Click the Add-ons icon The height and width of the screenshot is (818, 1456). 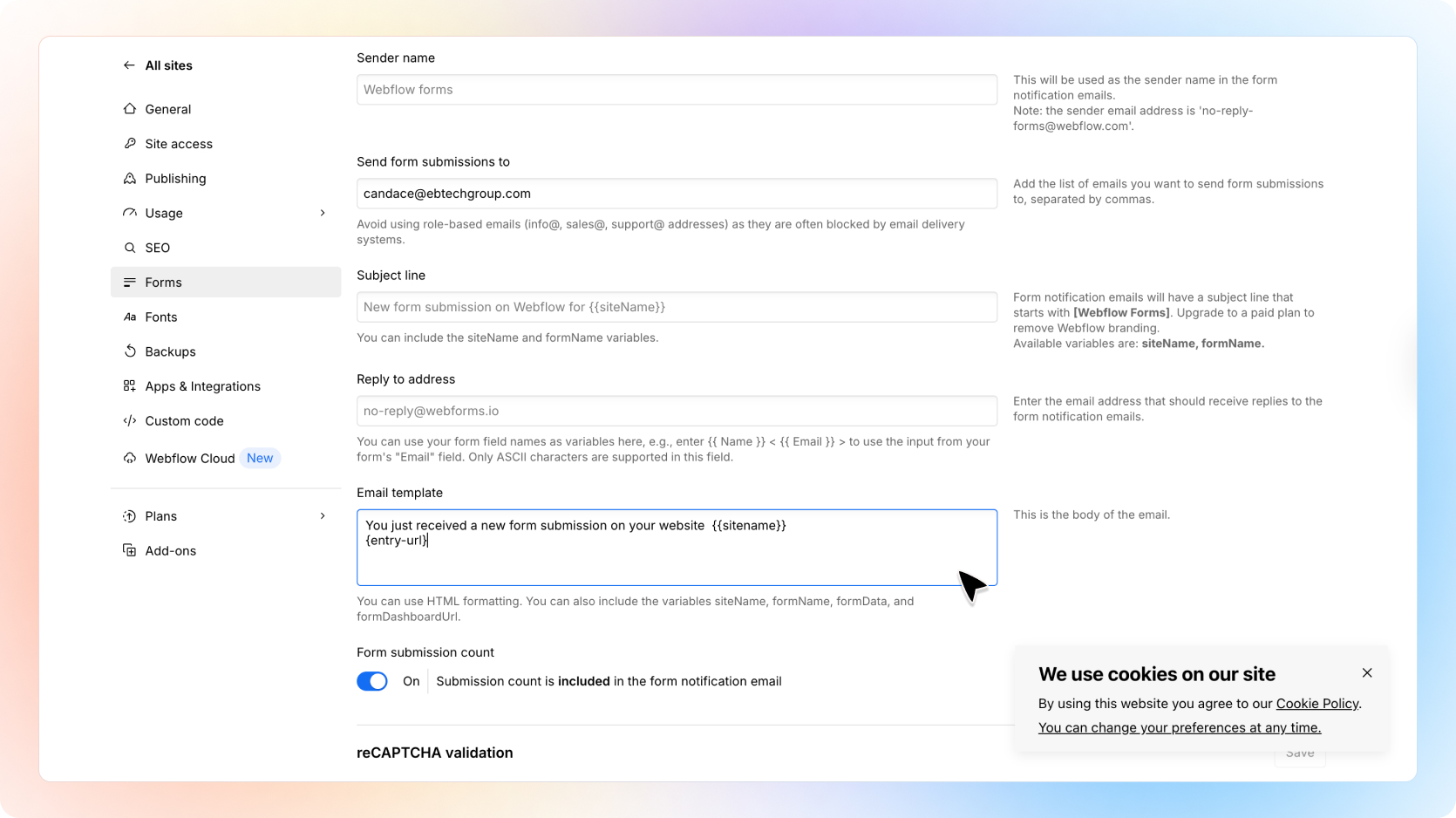coord(130,551)
